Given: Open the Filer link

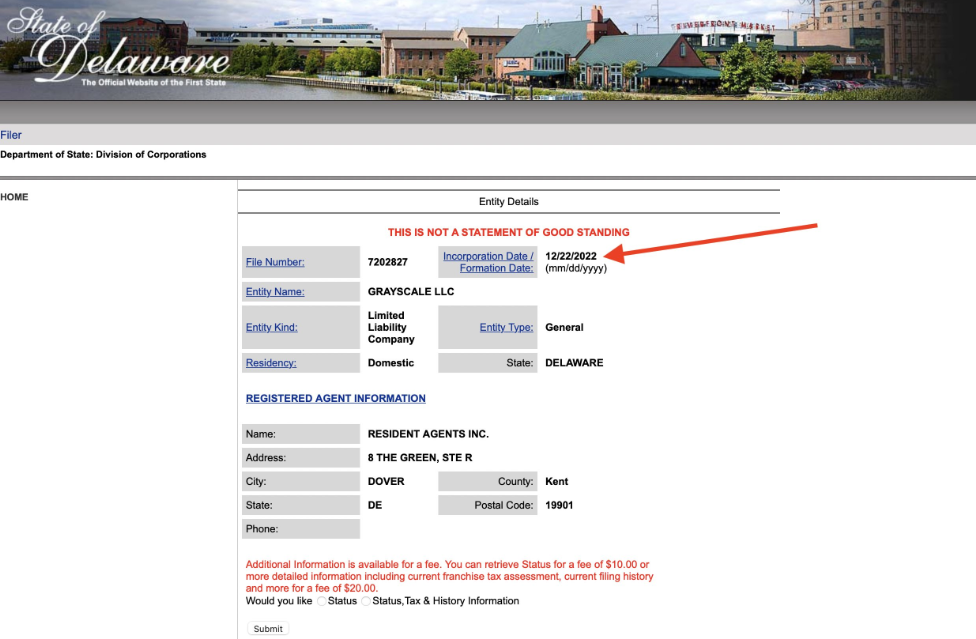Looking at the screenshot, I should tap(11, 135).
